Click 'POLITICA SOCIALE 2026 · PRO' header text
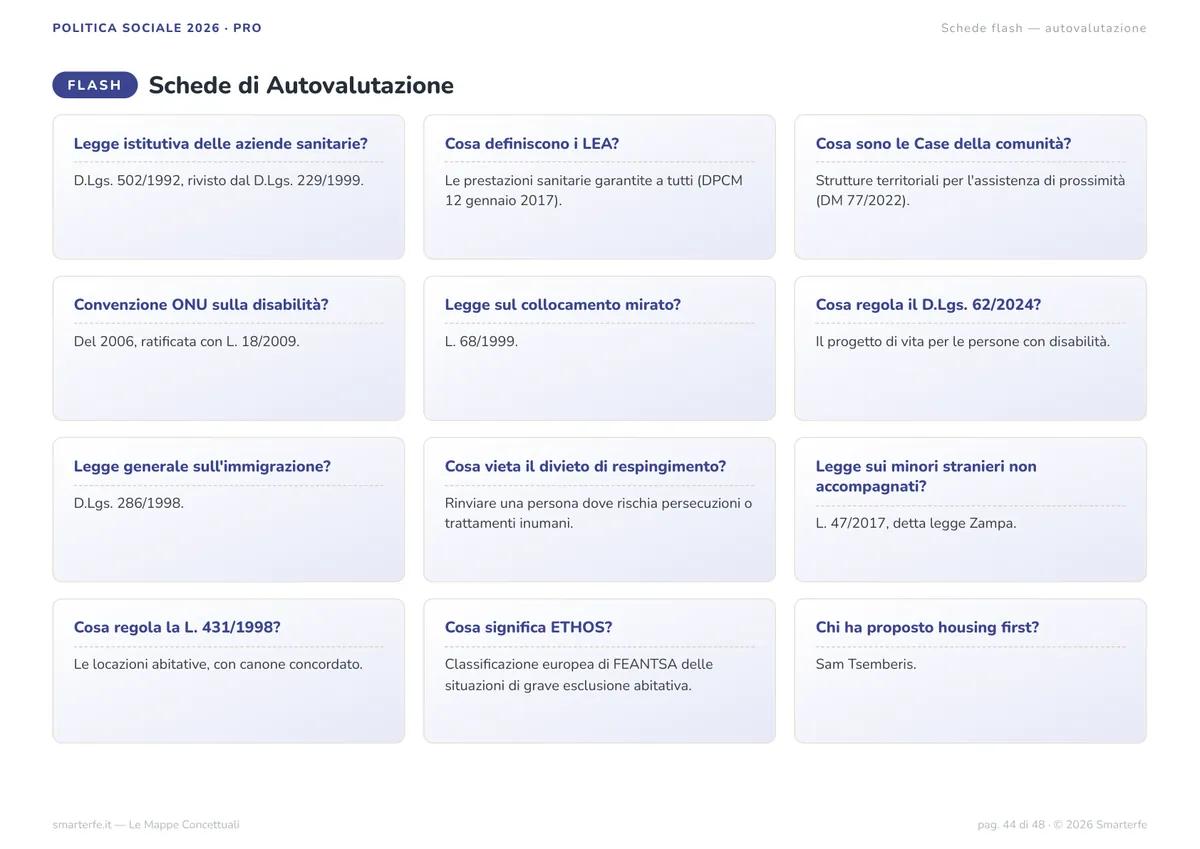Screen dimensions: 1200x849 157,28
